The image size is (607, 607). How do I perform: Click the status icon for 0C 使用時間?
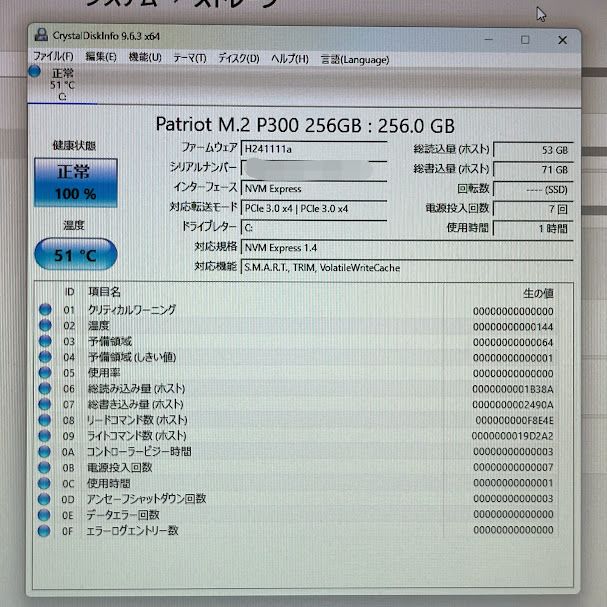click(x=45, y=483)
